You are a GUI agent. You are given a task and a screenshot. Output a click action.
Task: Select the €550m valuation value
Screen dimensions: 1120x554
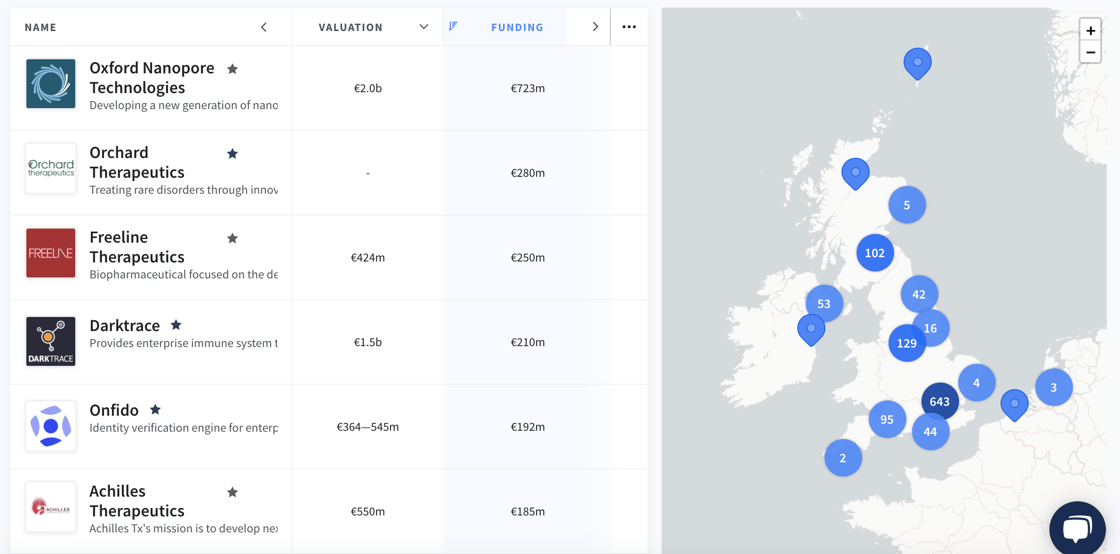click(x=368, y=511)
